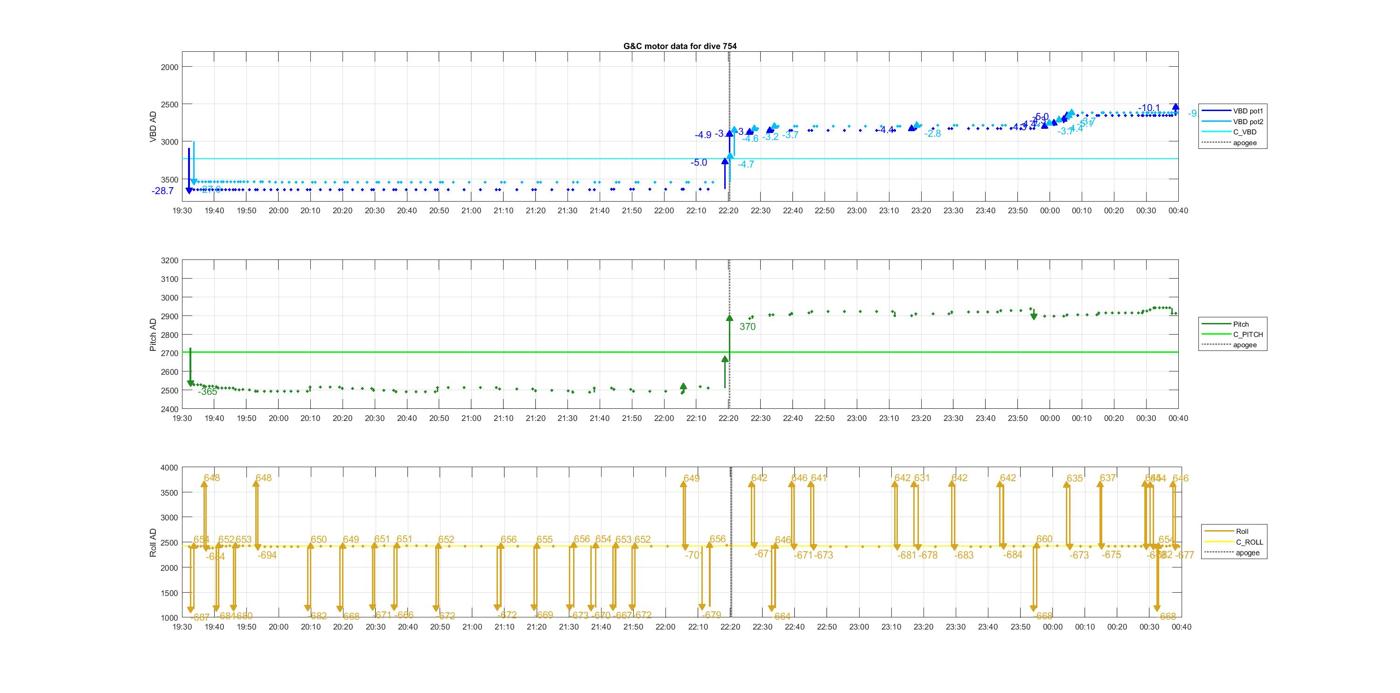Image resolution: width=1400 pixels, height=693 pixels.
Task: Click the 19:30 time tick under the VBD plot
Action: point(182,211)
